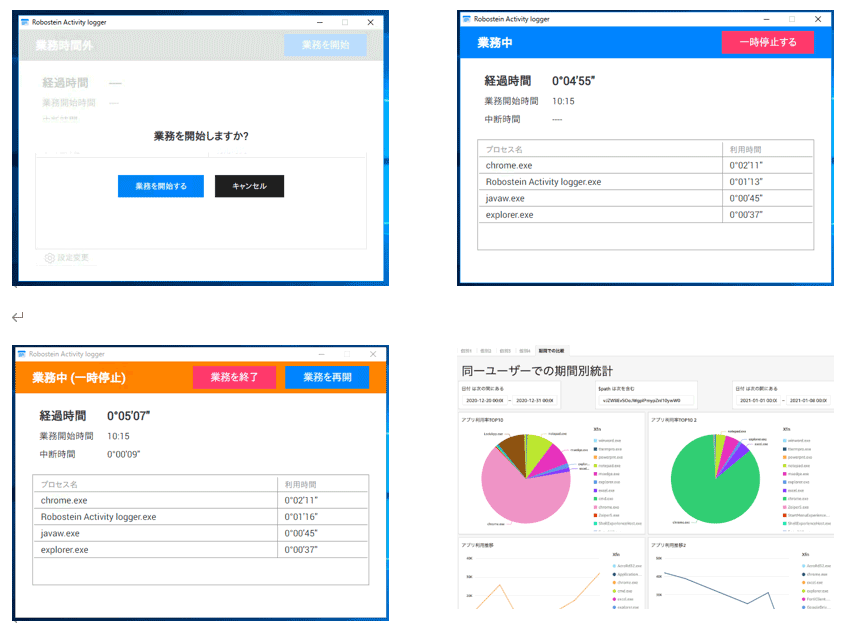Click the pink 一時停止する button
This screenshot has width=844, height=632.
click(x=768, y=42)
